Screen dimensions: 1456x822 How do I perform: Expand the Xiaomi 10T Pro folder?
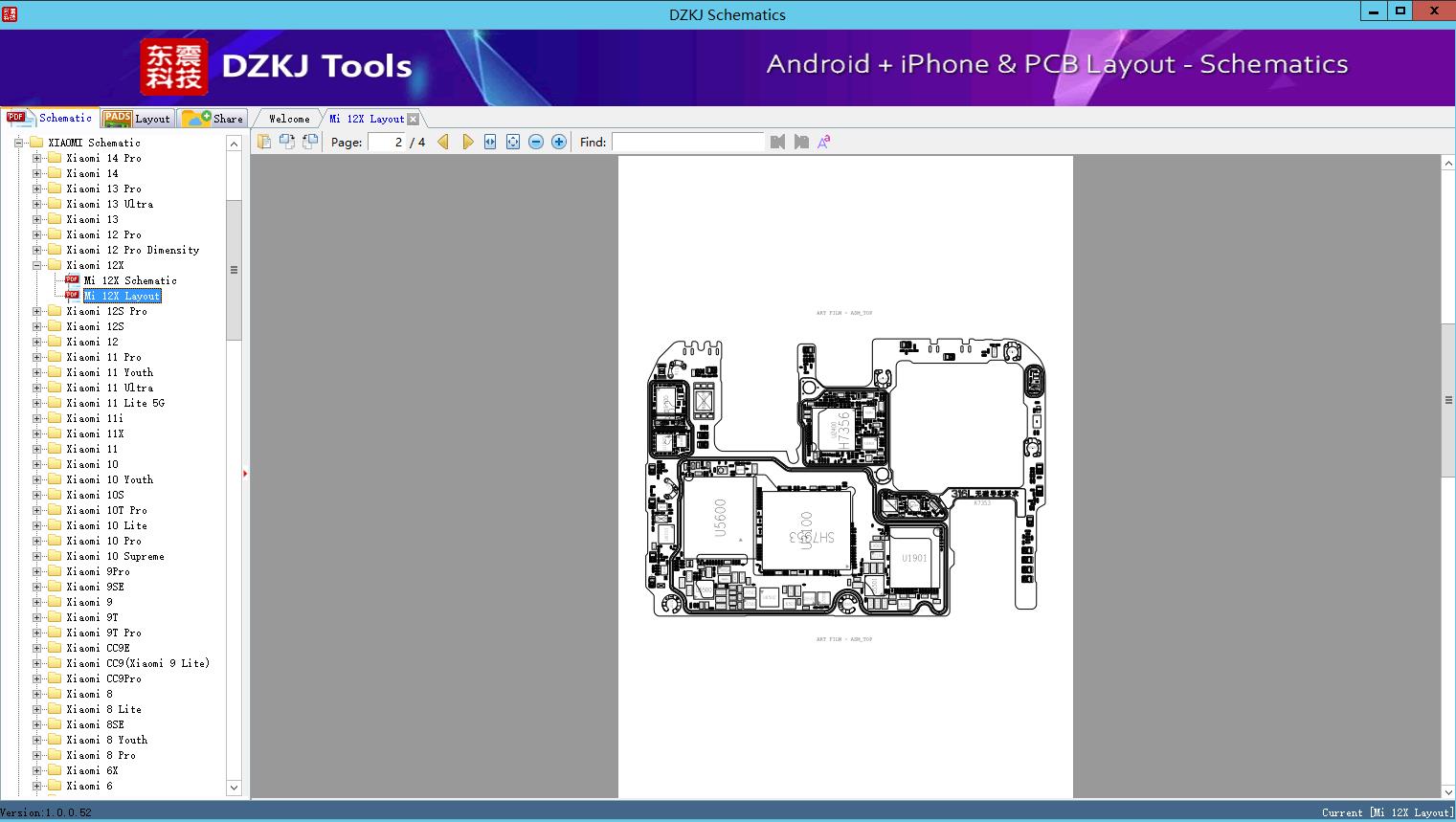[36, 510]
